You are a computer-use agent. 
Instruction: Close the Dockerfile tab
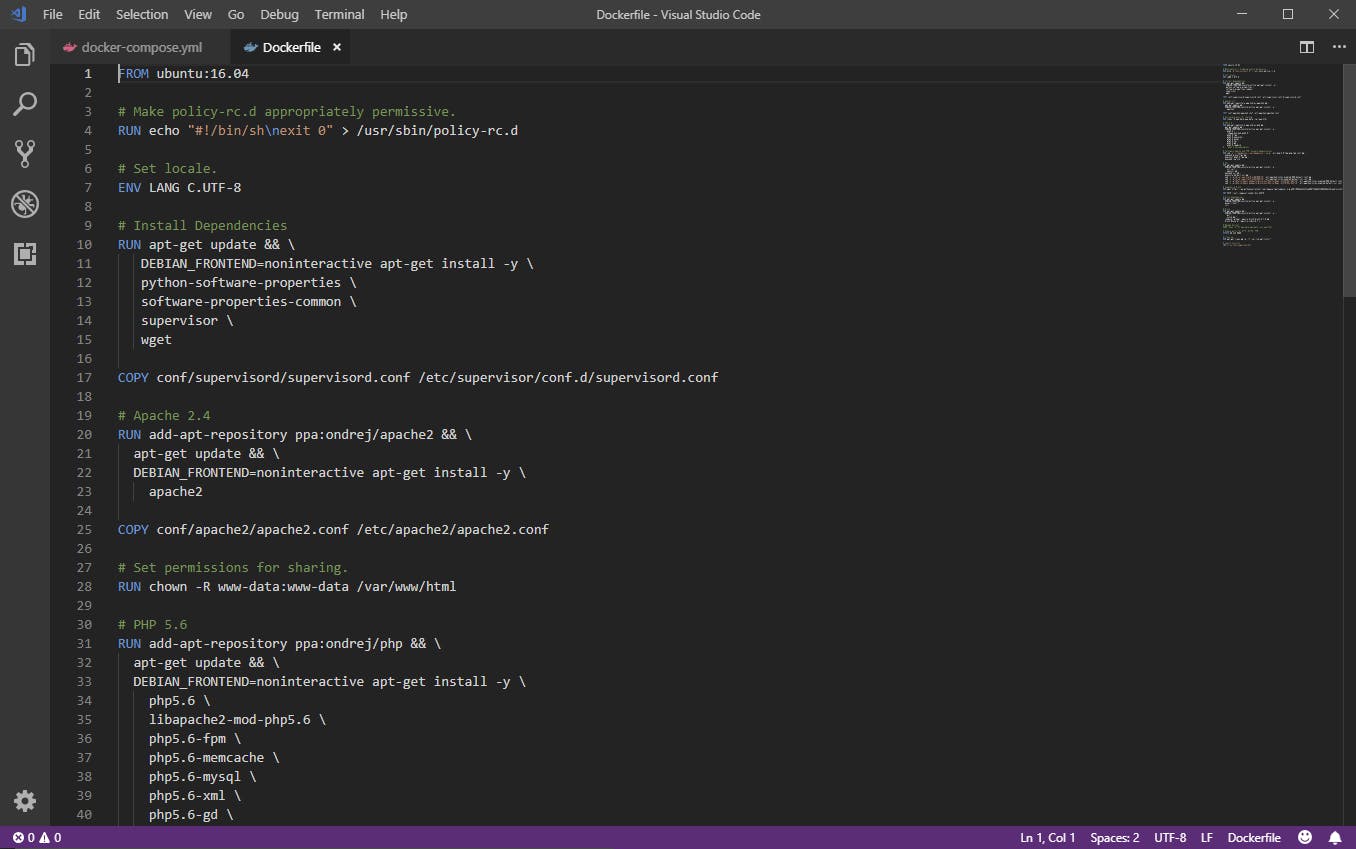[x=337, y=47]
